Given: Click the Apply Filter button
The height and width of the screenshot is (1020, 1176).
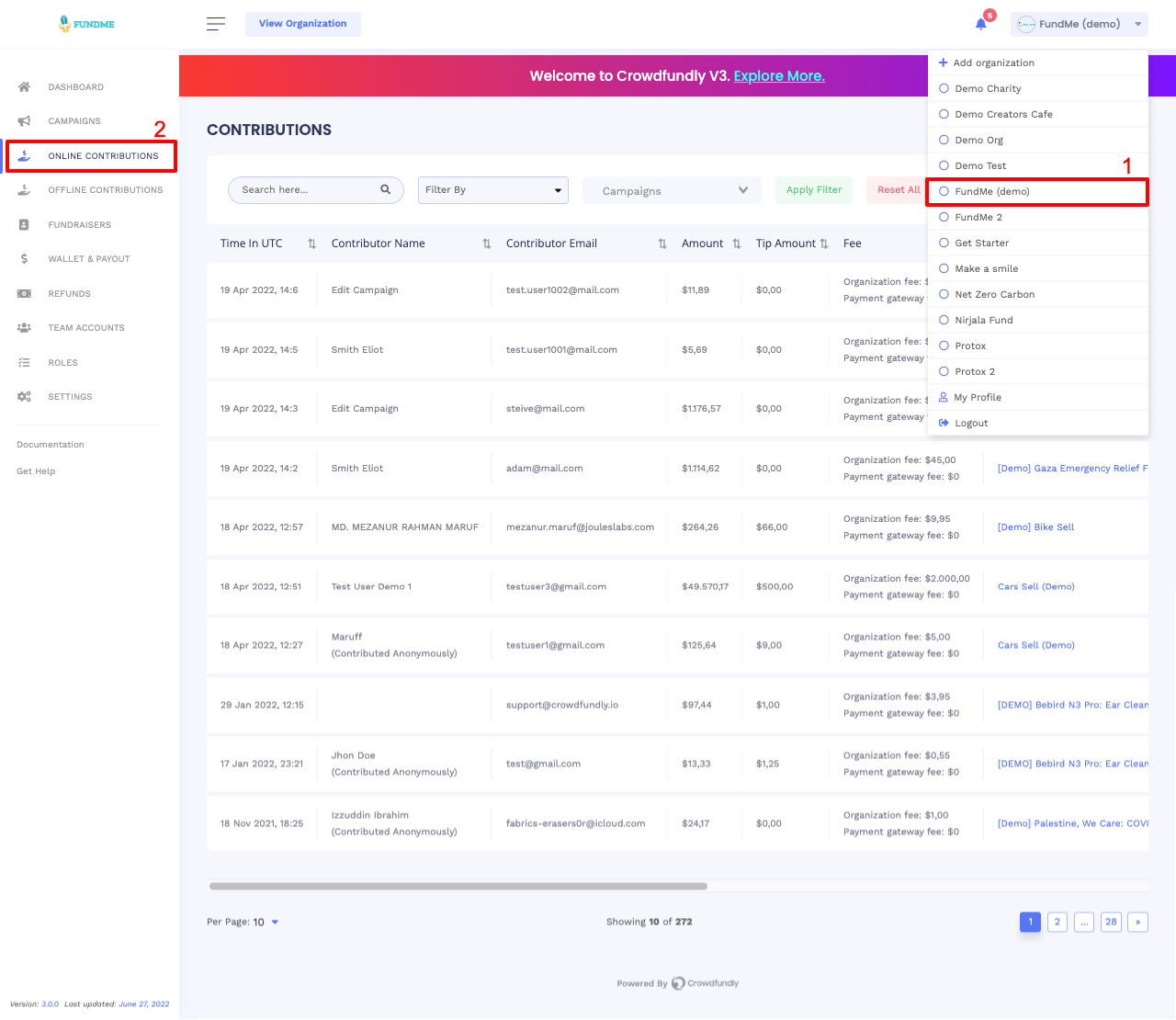Looking at the screenshot, I should (814, 190).
